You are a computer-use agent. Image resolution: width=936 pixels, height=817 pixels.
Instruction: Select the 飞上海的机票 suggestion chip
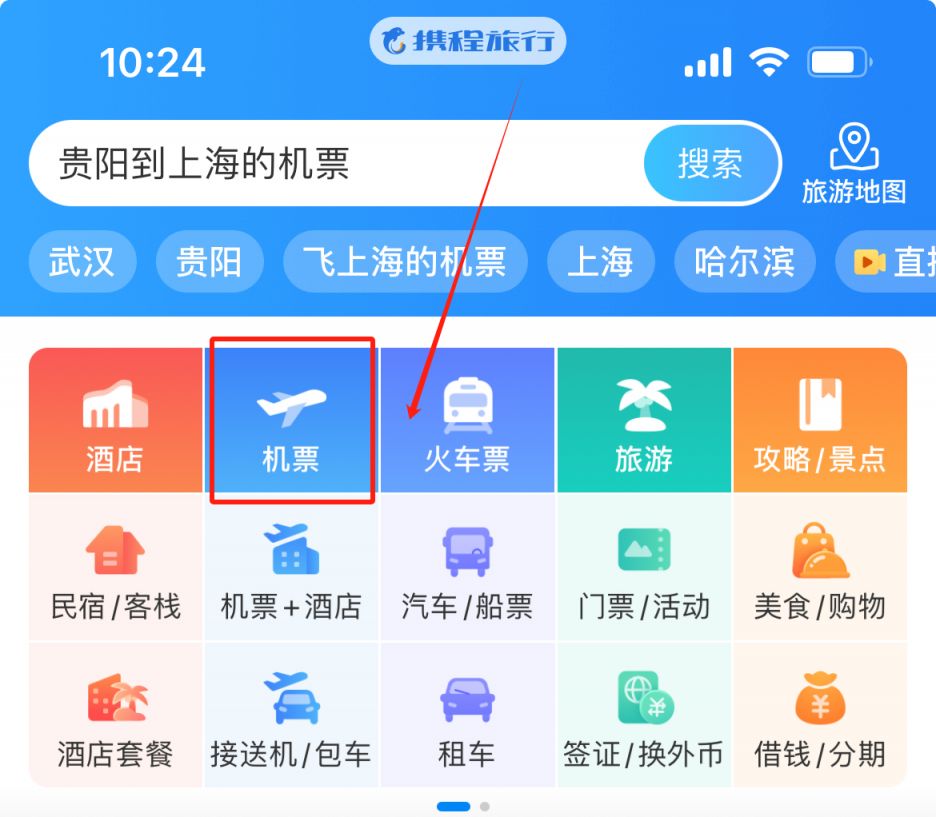pyautogui.click(x=405, y=261)
